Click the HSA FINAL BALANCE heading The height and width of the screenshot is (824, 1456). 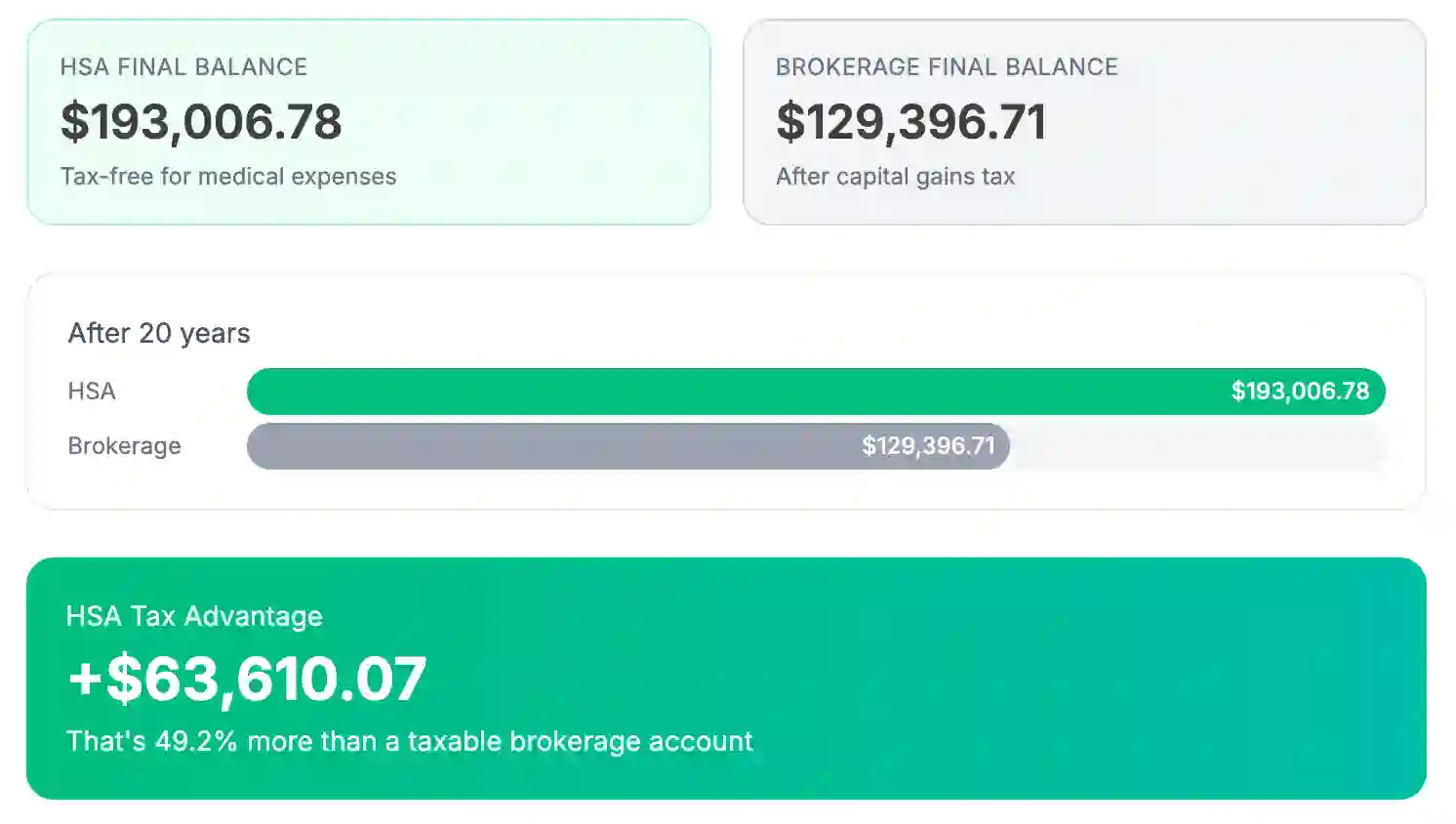(183, 66)
